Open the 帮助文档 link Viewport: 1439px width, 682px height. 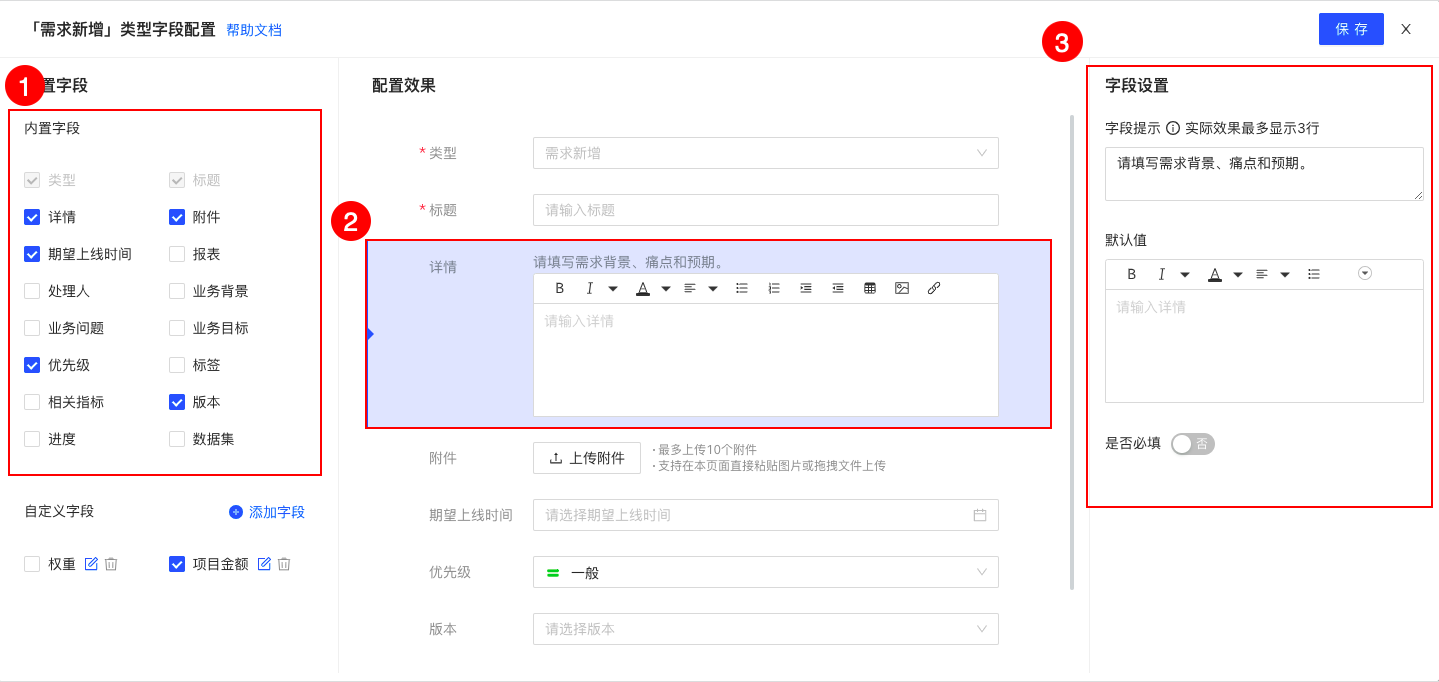point(254,30)
